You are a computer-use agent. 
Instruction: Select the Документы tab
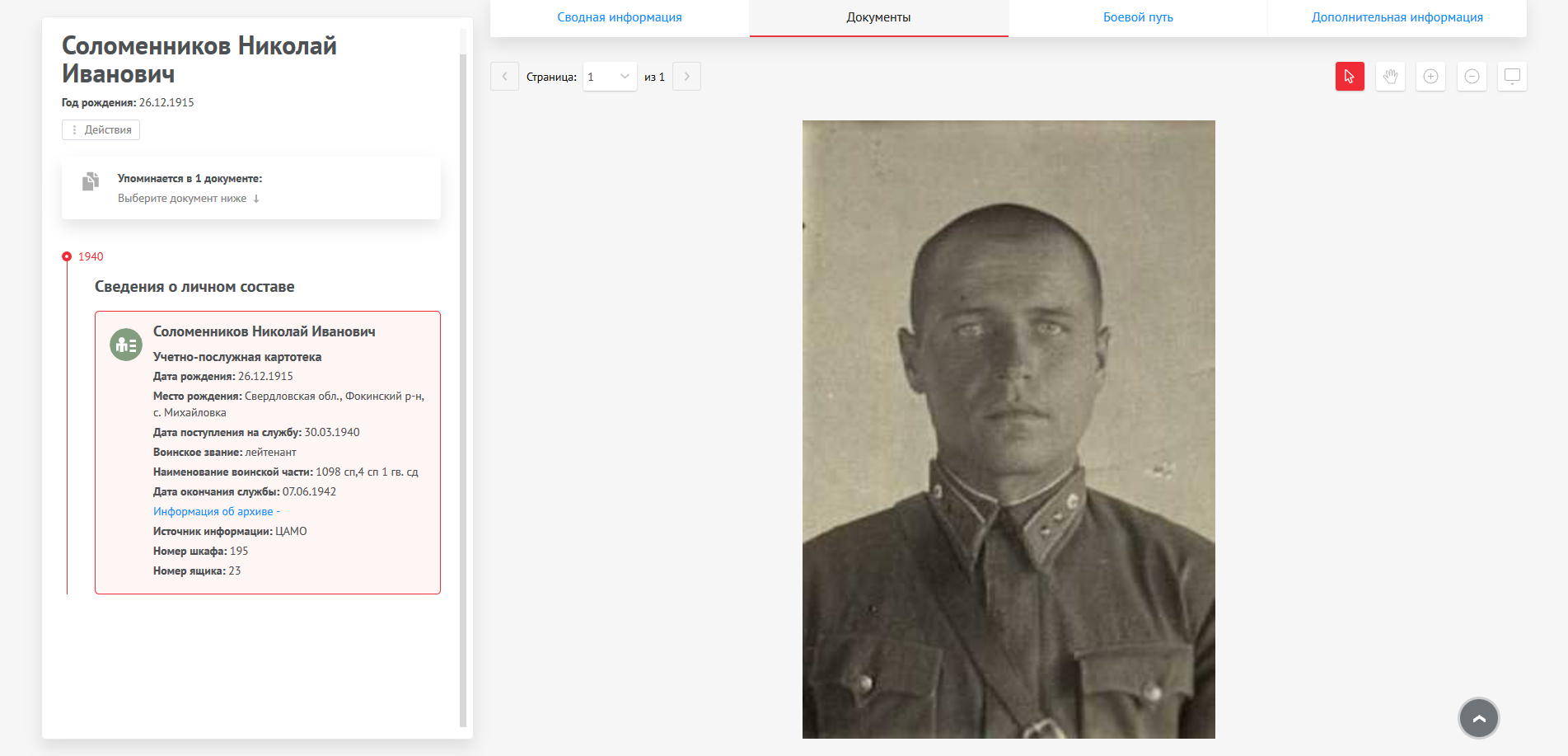878,17
